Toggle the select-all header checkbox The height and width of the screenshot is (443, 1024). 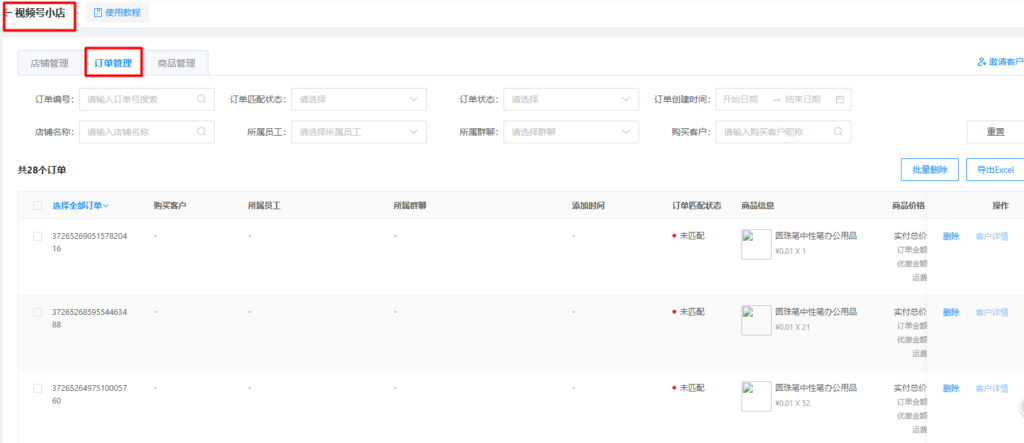click(x=38, y=206)
